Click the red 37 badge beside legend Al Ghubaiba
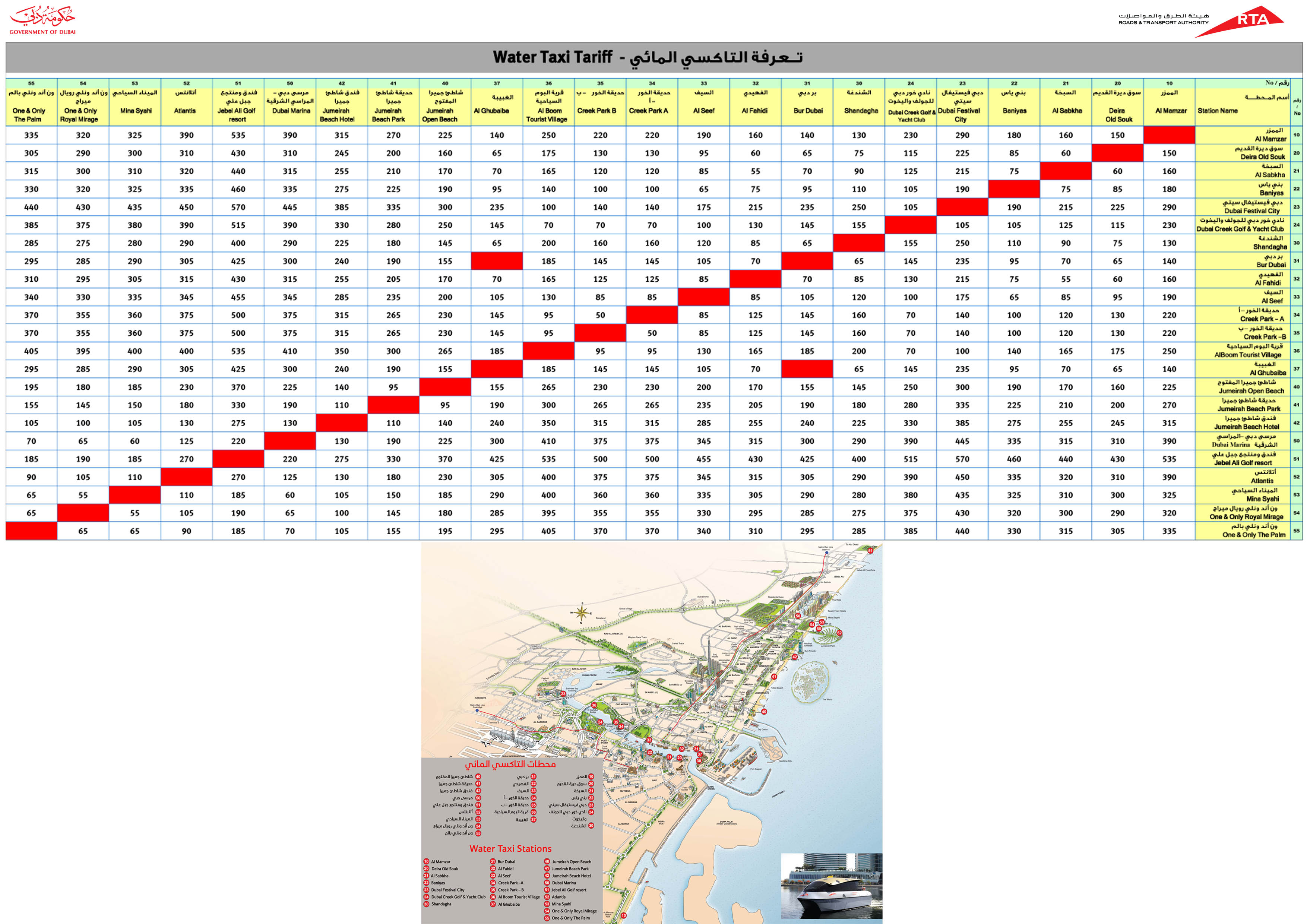1307x924 pixels. pyautogui.click(x=493, y=904)
